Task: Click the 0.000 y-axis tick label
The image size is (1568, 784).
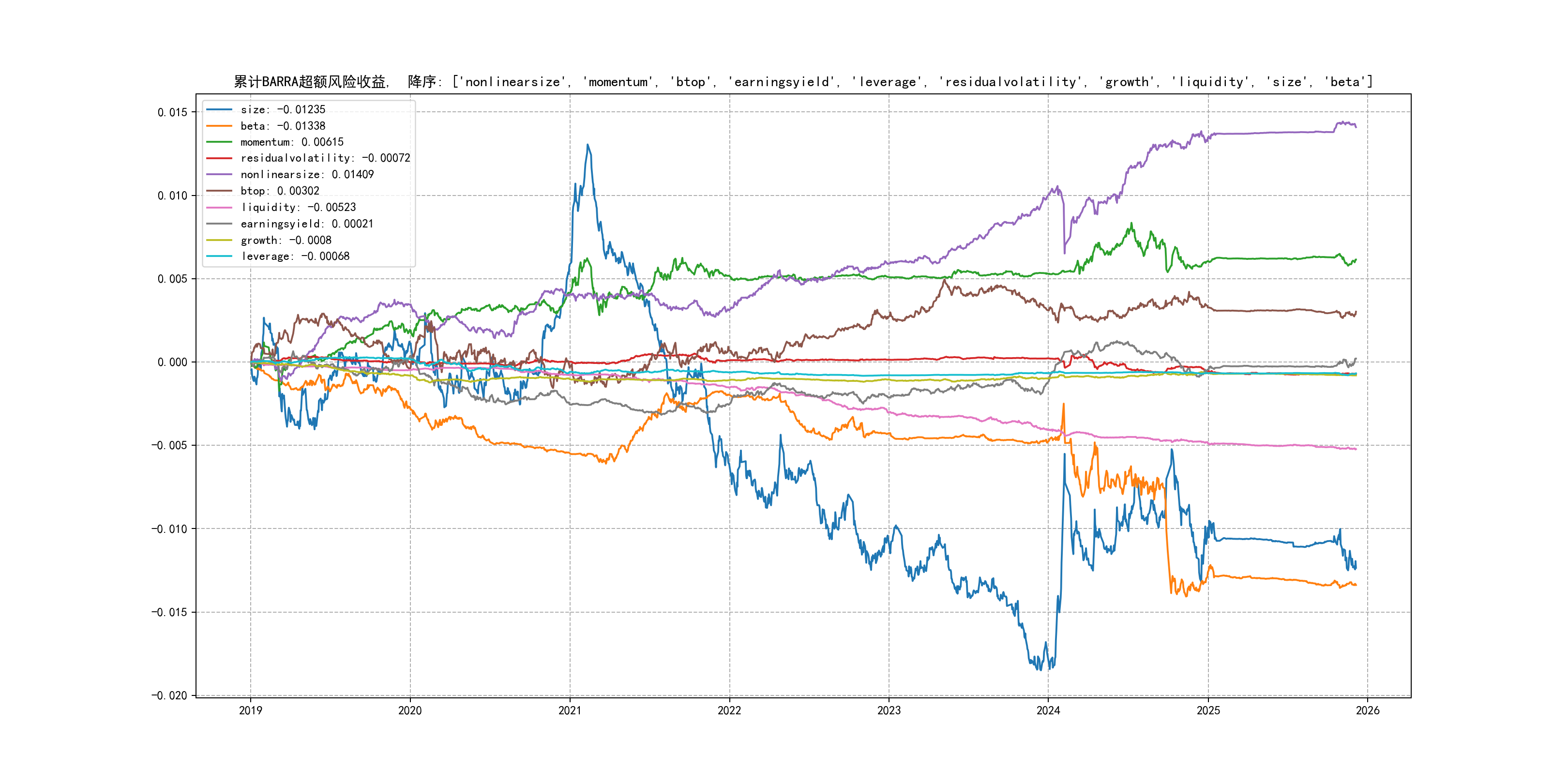Action: coord(172,362)
